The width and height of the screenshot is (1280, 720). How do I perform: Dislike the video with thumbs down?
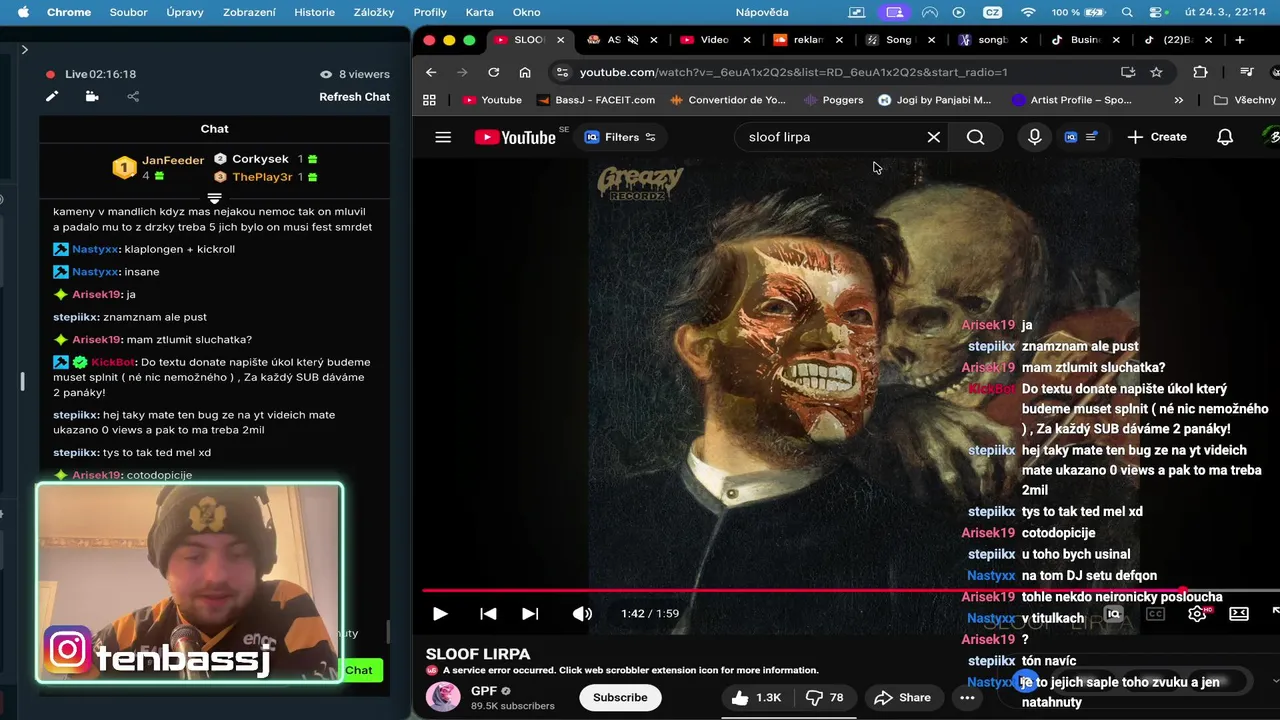tap(826, 698)
